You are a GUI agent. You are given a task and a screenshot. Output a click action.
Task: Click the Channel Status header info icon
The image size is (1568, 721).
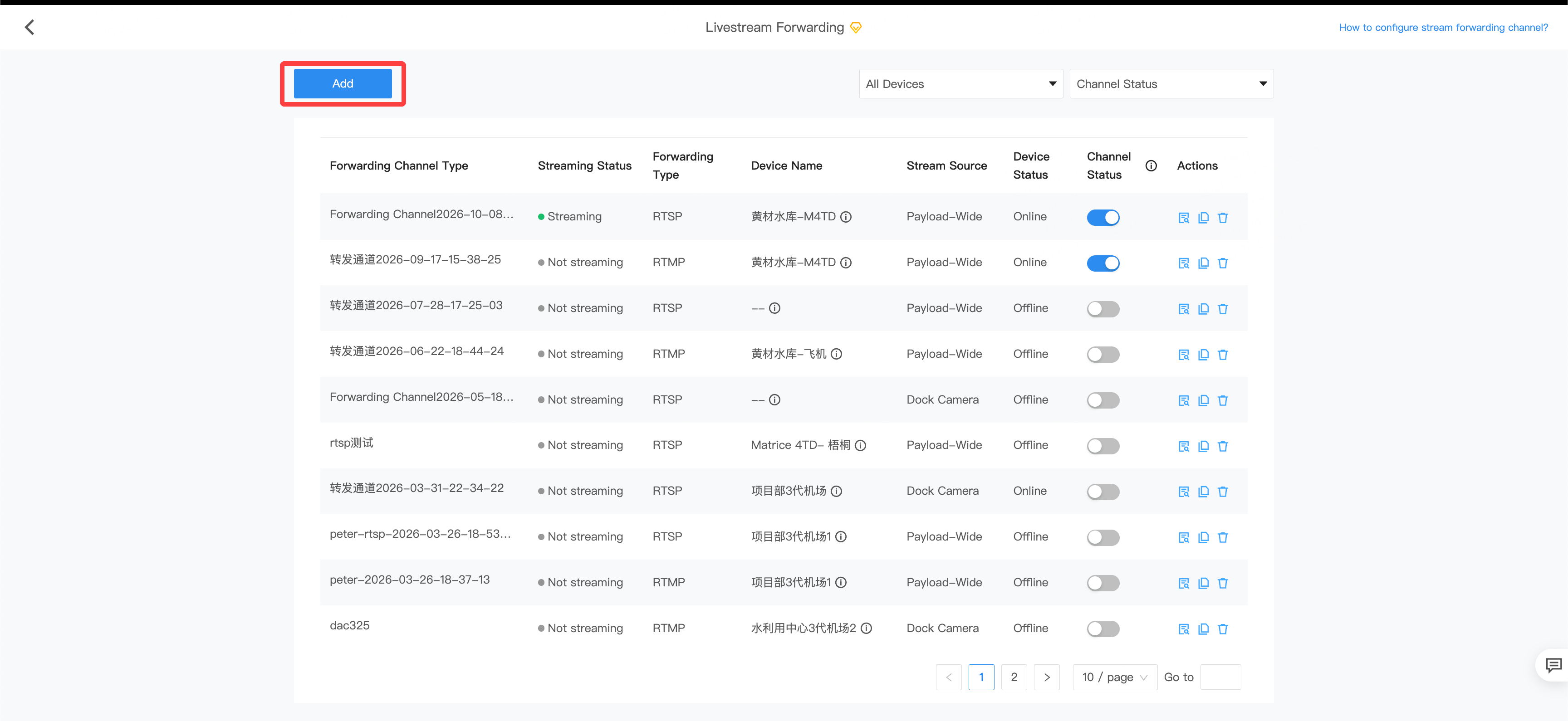click(x=1151, y=166)
